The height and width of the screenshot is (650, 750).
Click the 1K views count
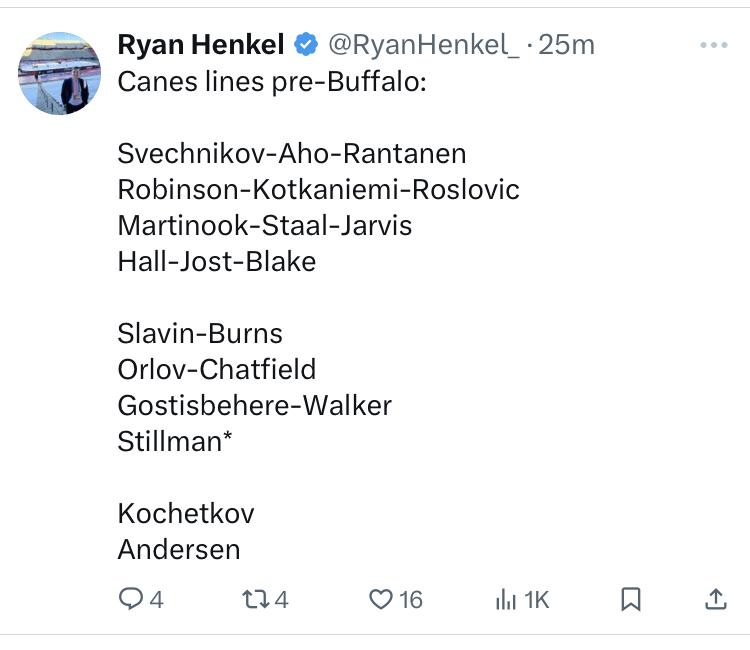pos(536,600)
